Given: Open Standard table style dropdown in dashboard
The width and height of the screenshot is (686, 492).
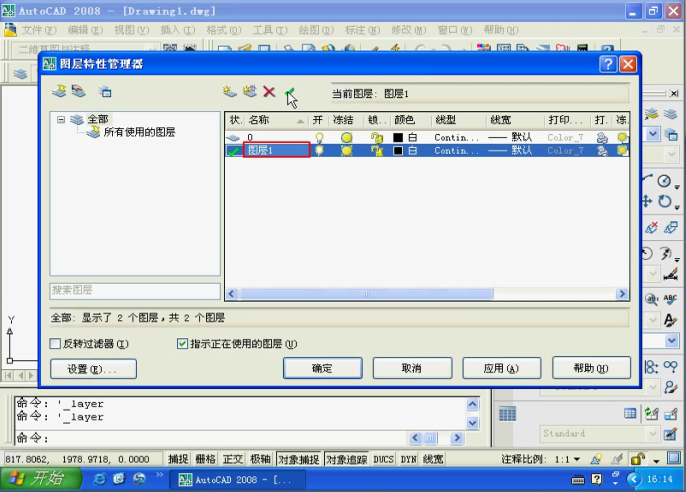Looking at the screenshot, I should tap(653, 434).
